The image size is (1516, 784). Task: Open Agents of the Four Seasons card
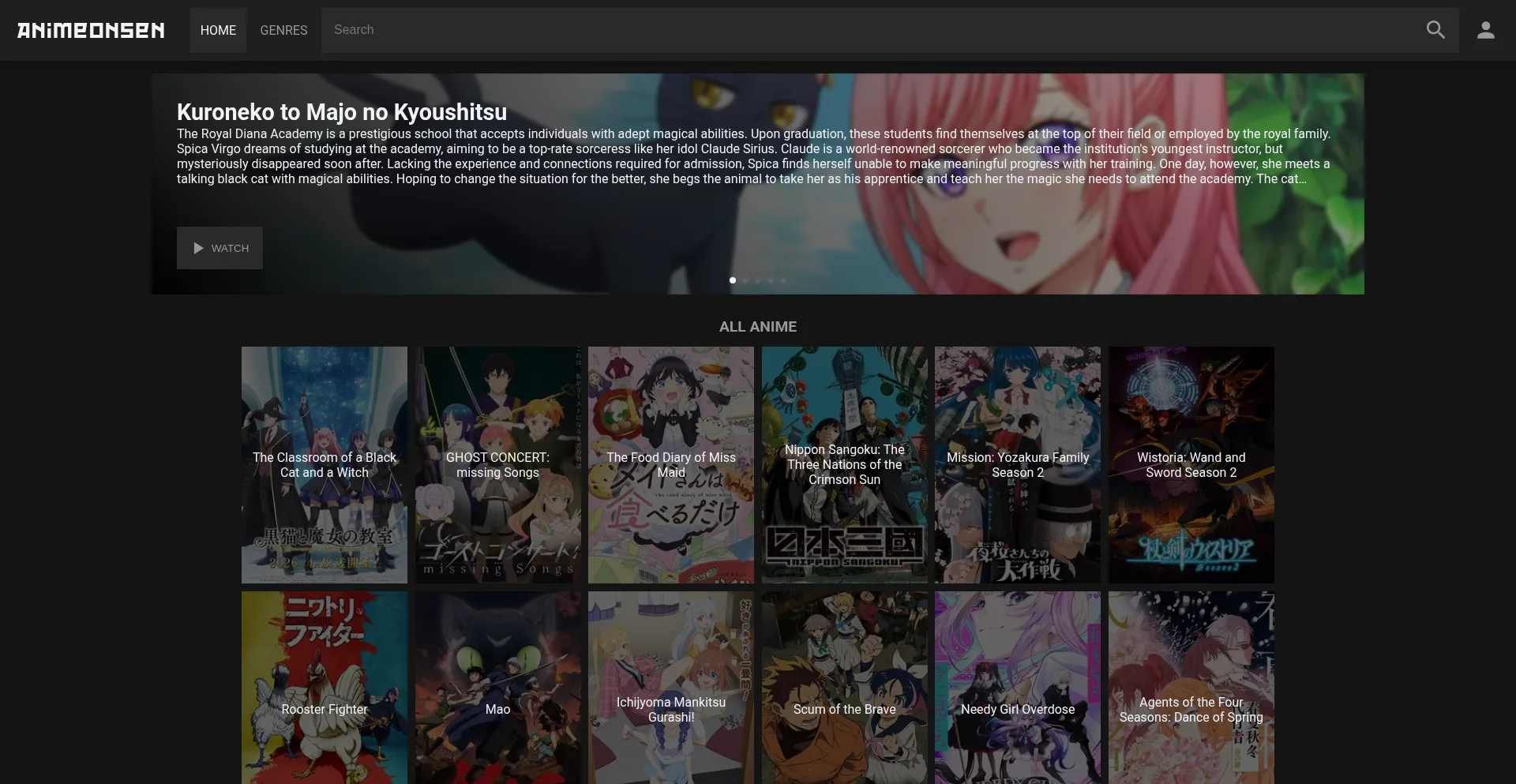coord(1191,688)
